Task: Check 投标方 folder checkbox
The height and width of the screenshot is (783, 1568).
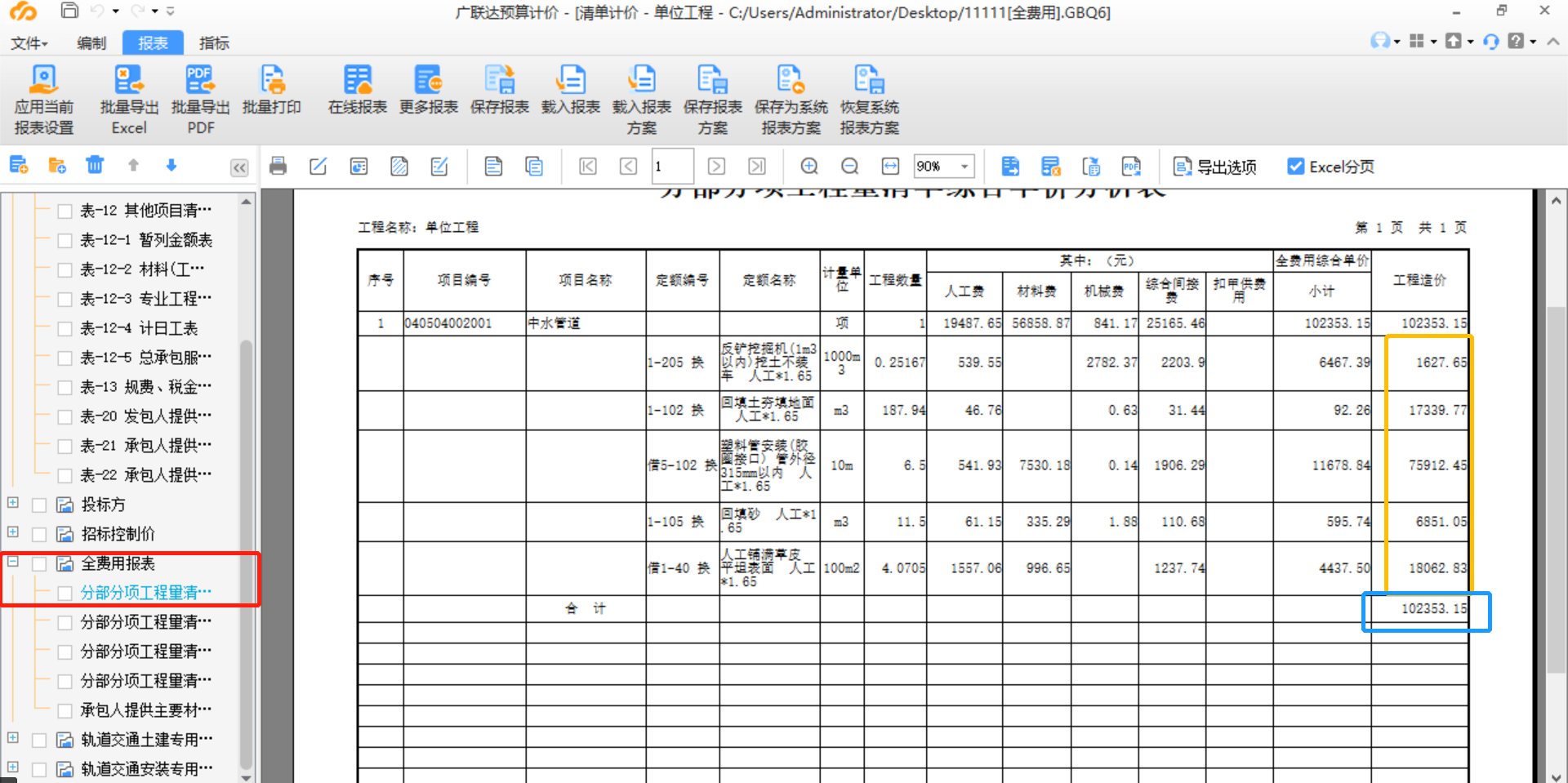Action: pyautogui.click(x=39, y=505)
